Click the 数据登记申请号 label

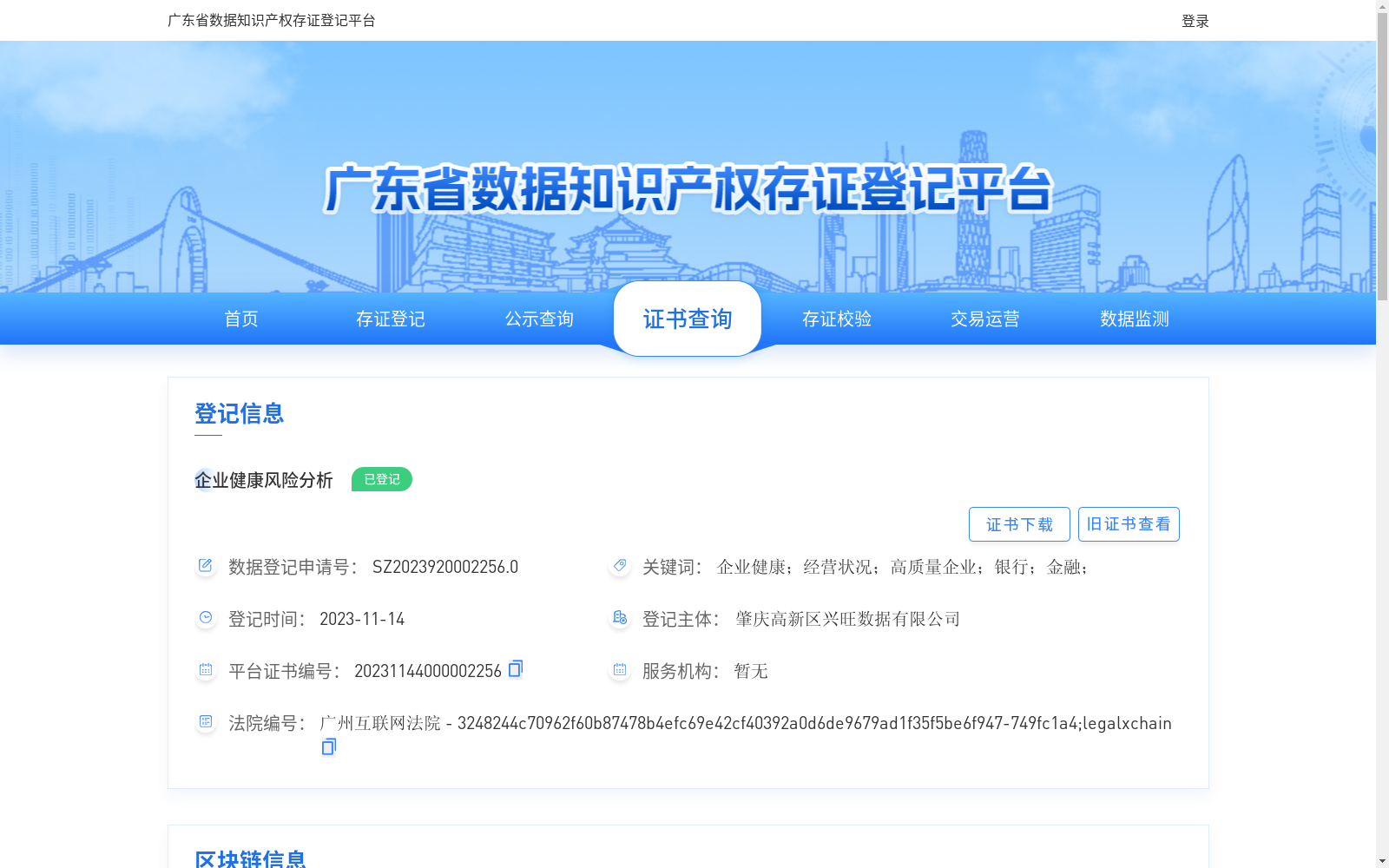(293, 567)
